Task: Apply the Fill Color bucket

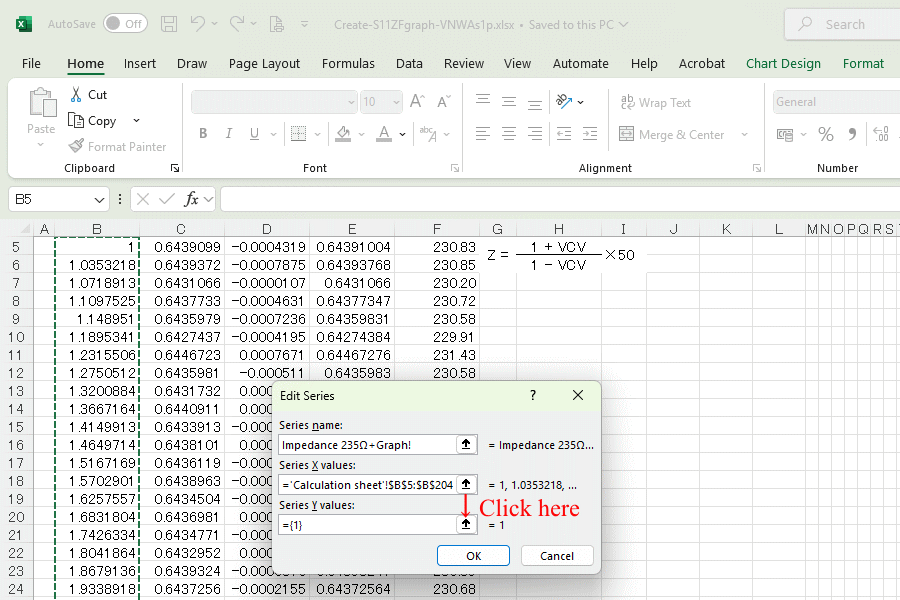Action: point(343,134)
